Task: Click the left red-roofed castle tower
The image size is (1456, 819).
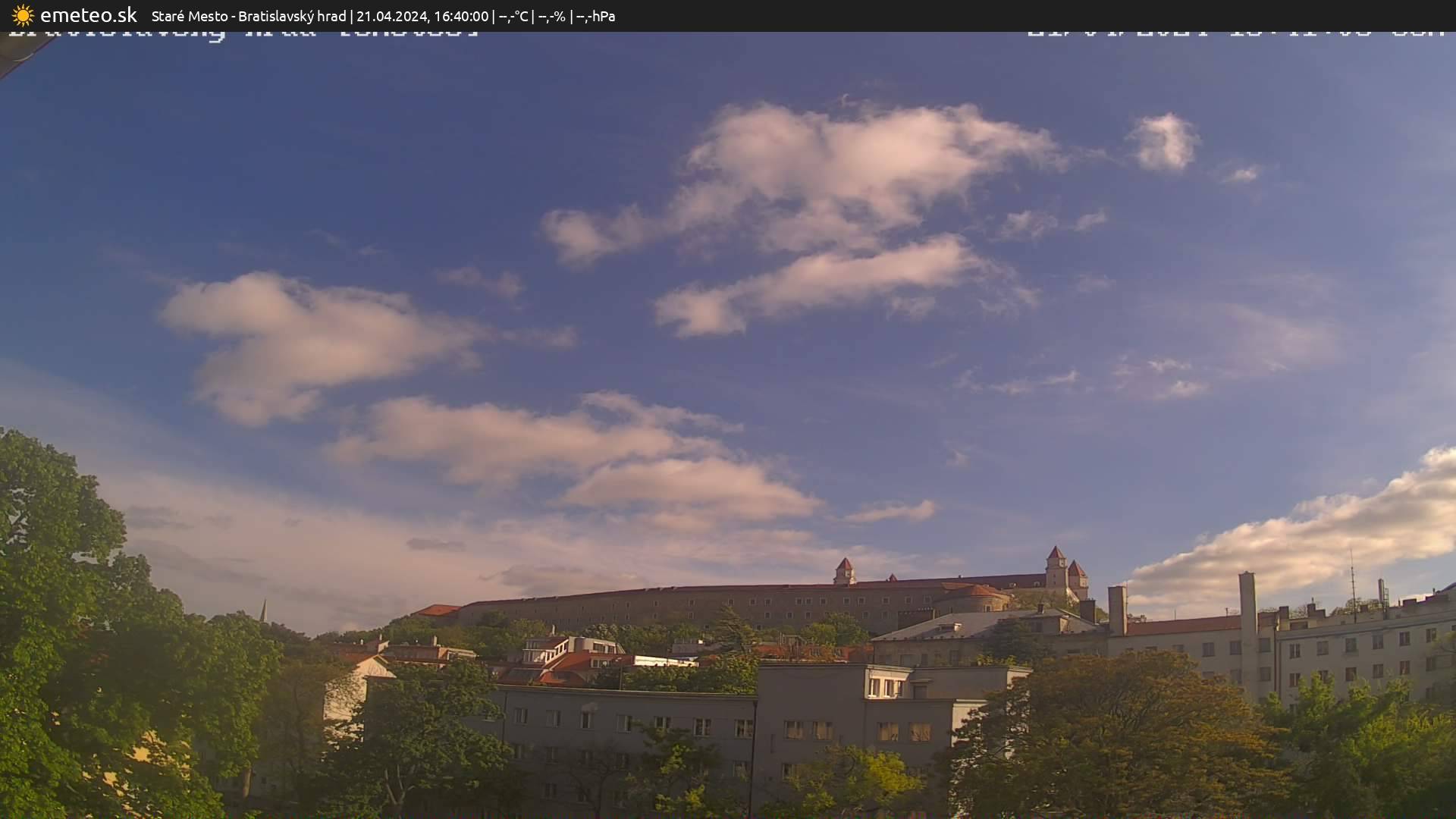Action: (x=844, y=571)
